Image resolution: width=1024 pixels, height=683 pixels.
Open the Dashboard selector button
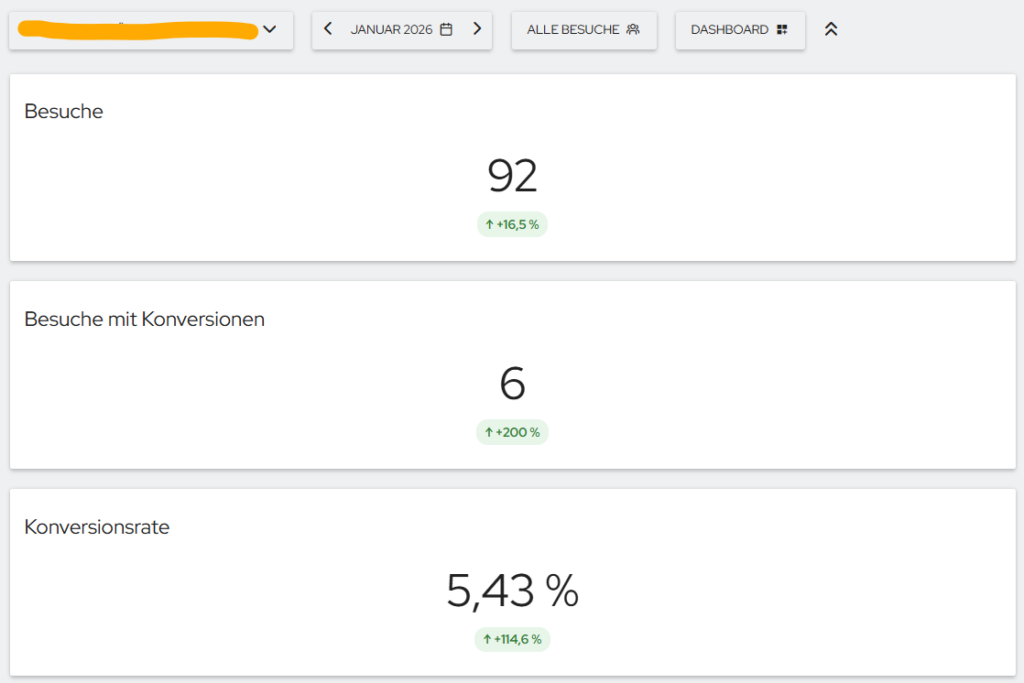tap(740, 30)
